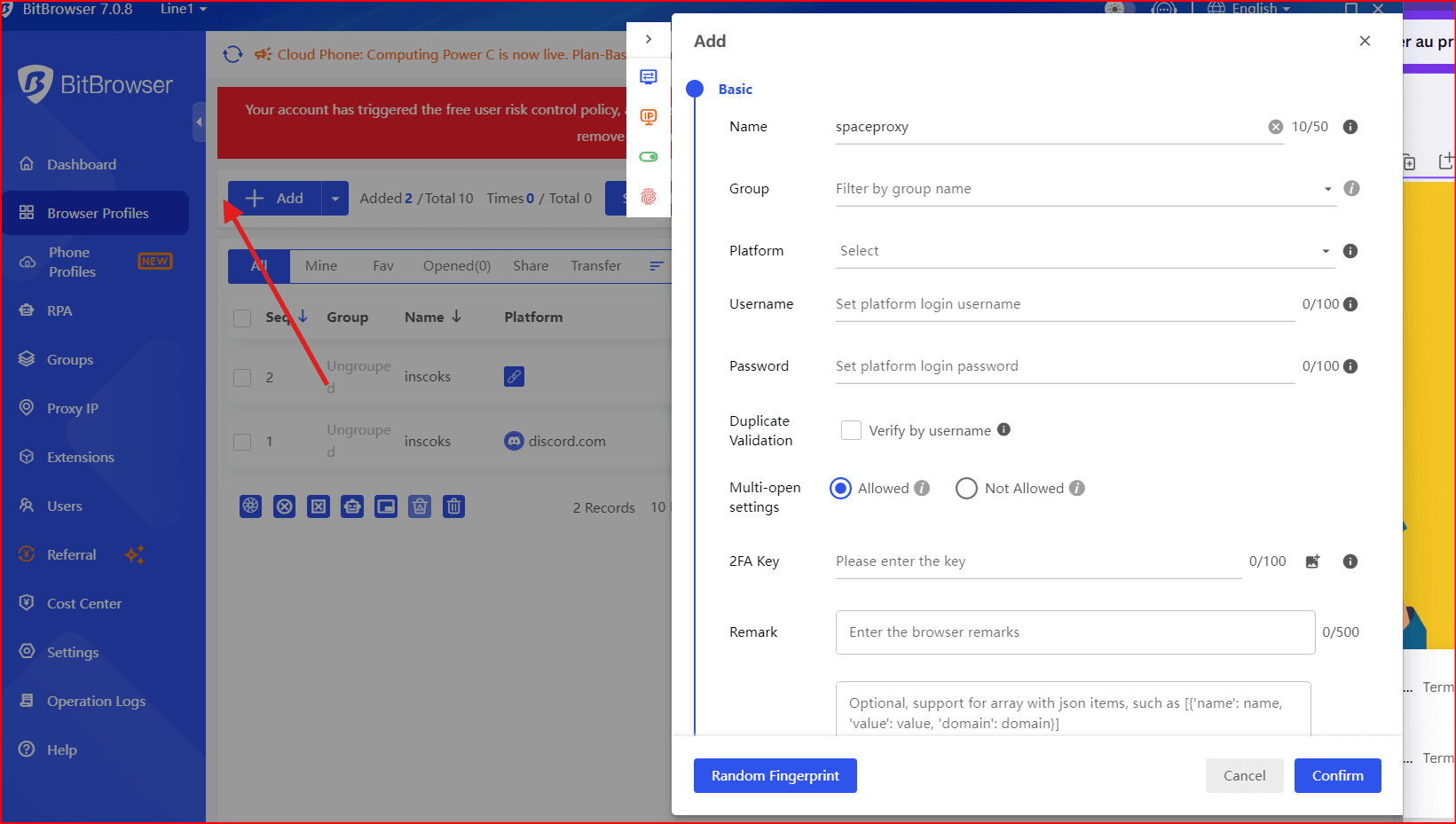The image size is (1456, 824).
Task: Select the Not Allowed multi-open option
Action: click(966, 489)
